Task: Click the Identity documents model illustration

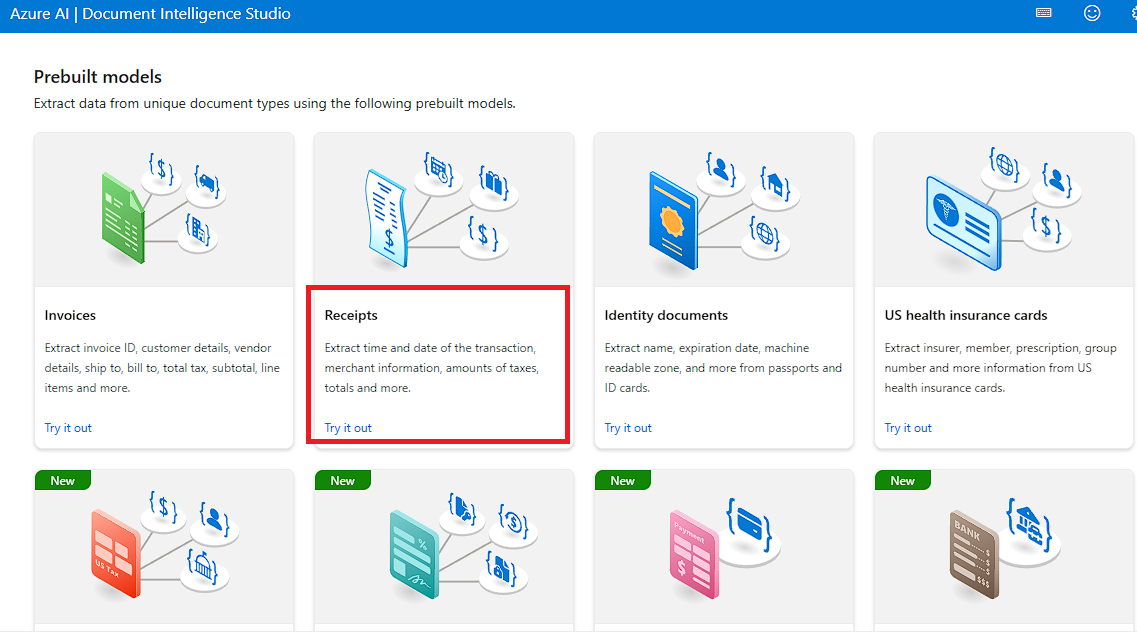Action: click(723, 207)
